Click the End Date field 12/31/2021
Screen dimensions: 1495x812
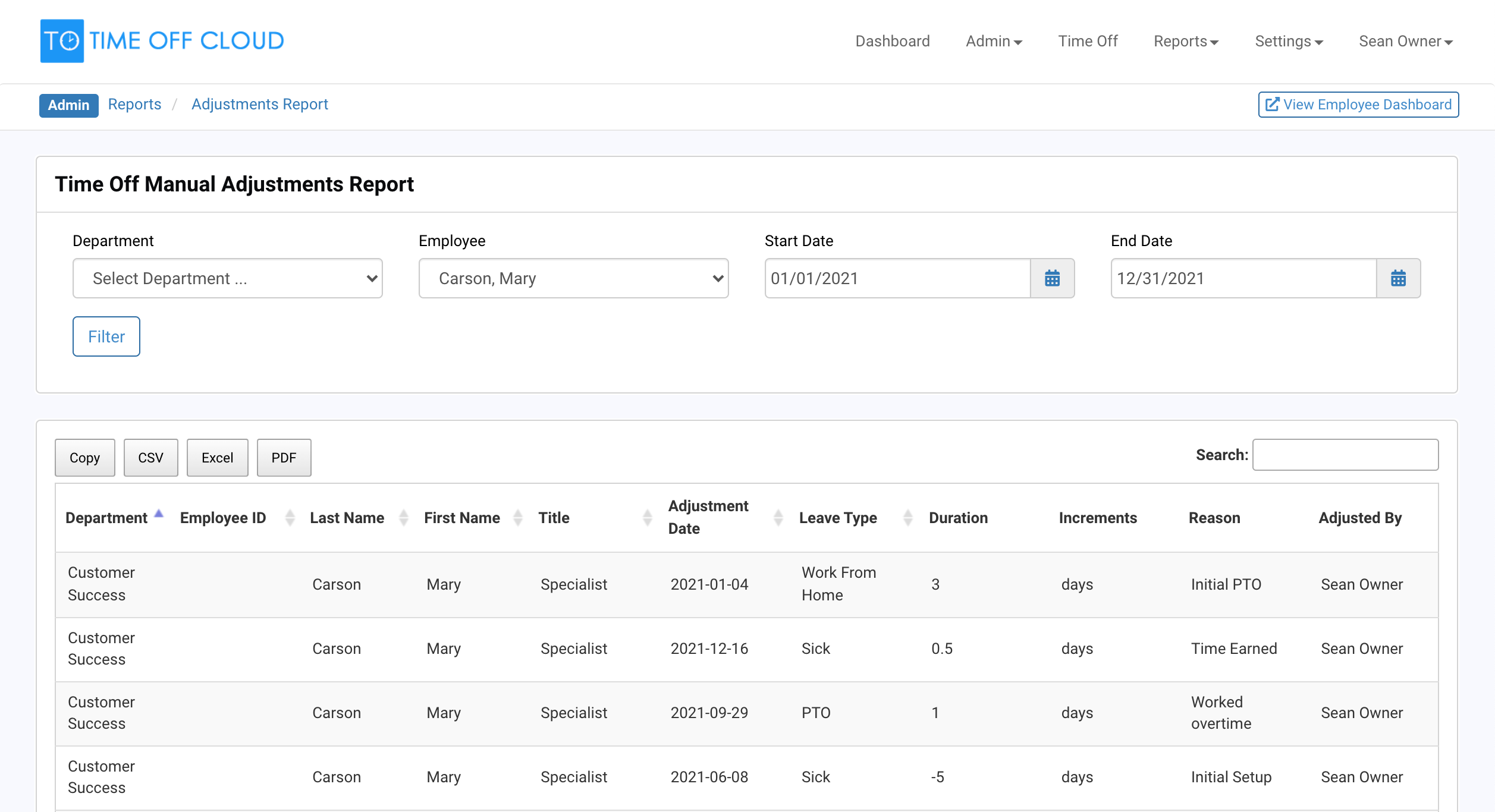(1243, 278)
